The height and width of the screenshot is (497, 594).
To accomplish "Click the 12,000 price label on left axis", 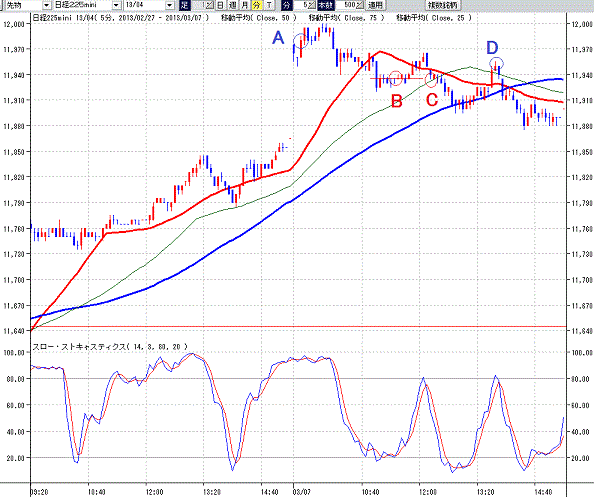I will coord(14,24).
